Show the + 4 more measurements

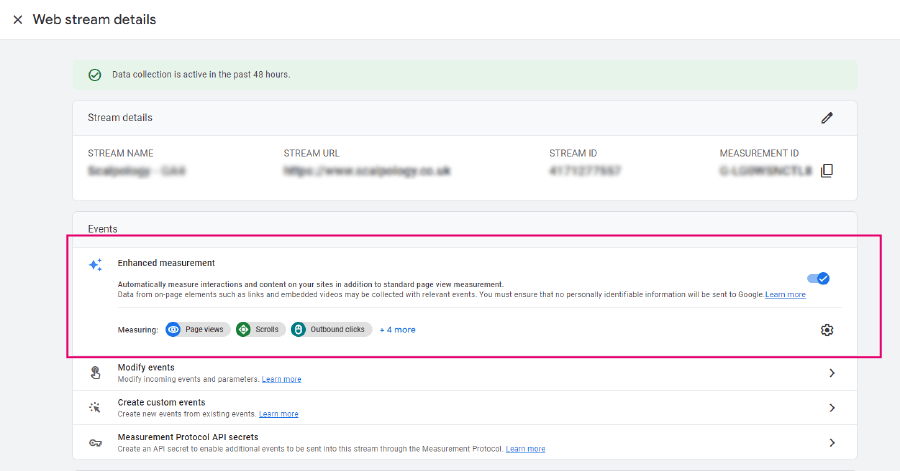tap(398, 330)
